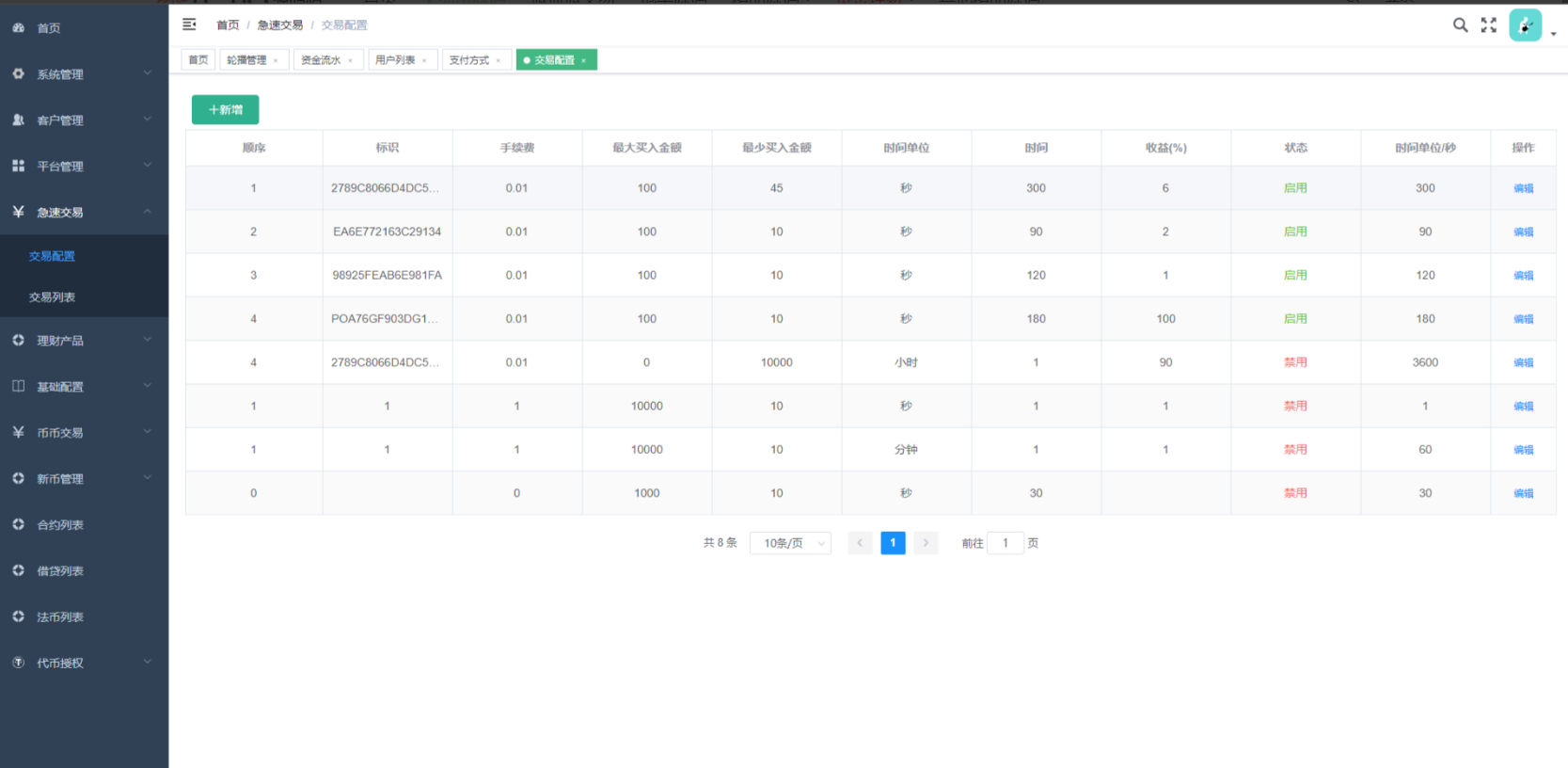Open the user avatar menu

point(1525,25)
